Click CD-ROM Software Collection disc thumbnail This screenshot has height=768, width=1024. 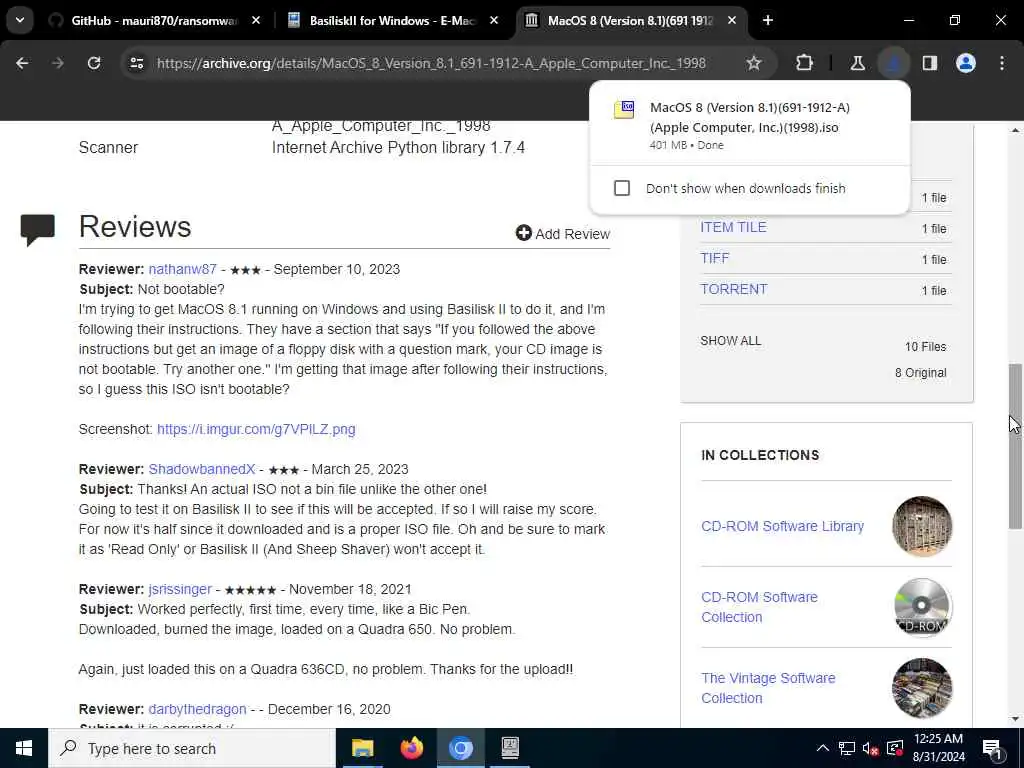click(921, 607)
